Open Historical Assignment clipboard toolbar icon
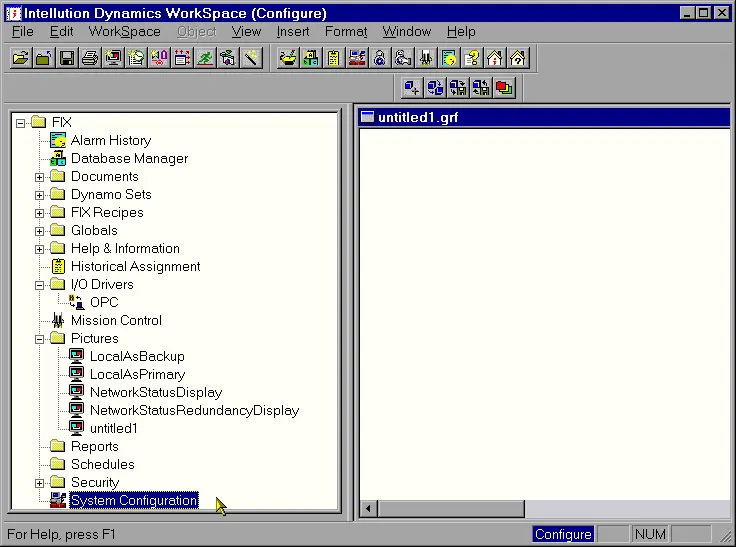The image size is (736, 547). [334, 58]
